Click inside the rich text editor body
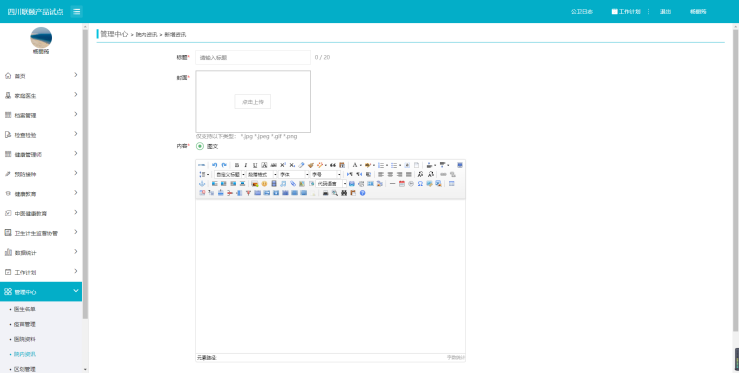 tap(330, 276)
